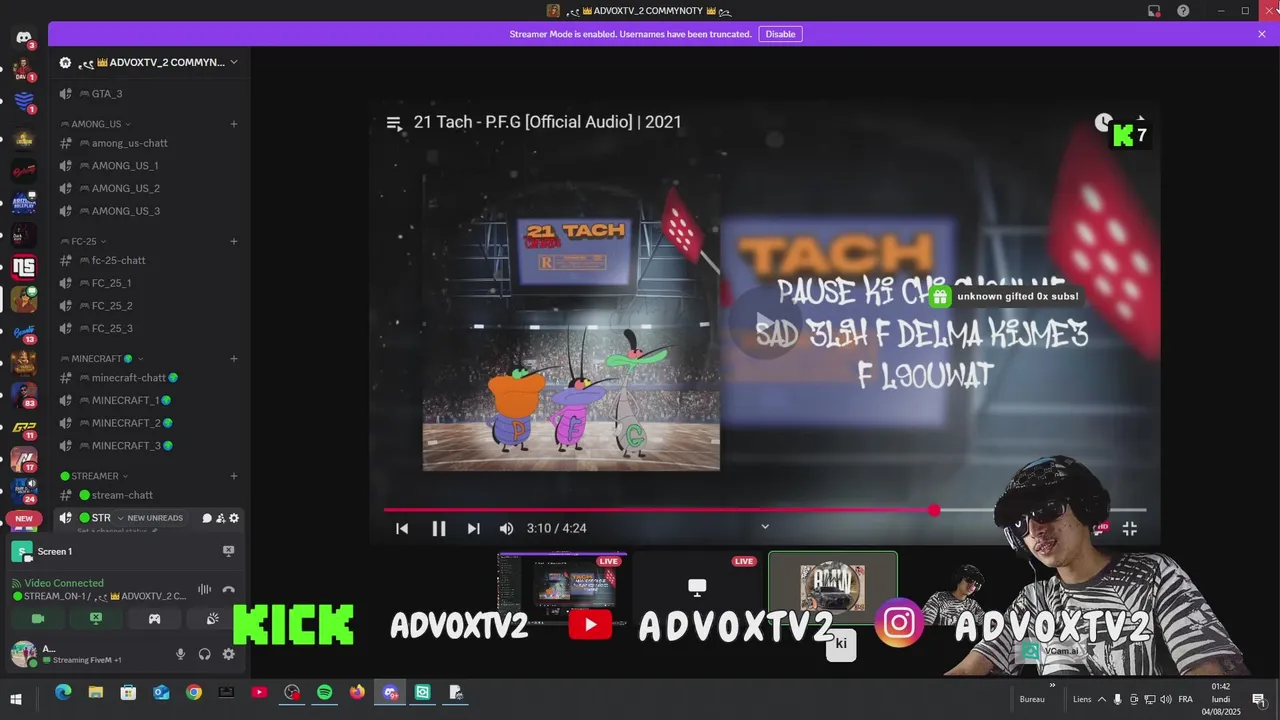Open Windows notification center

pos(1258,699)
